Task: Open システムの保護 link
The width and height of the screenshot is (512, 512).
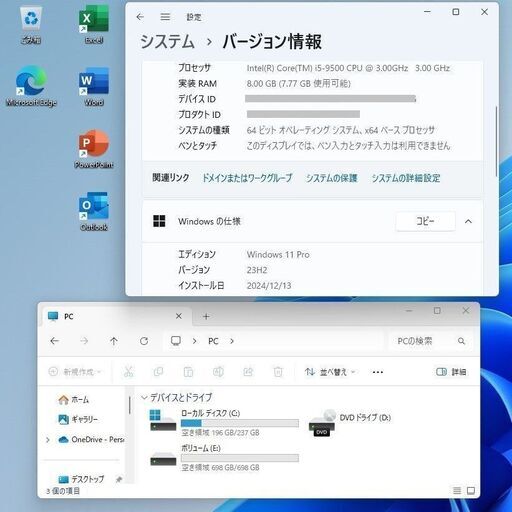Action: (x=332, y=178)
